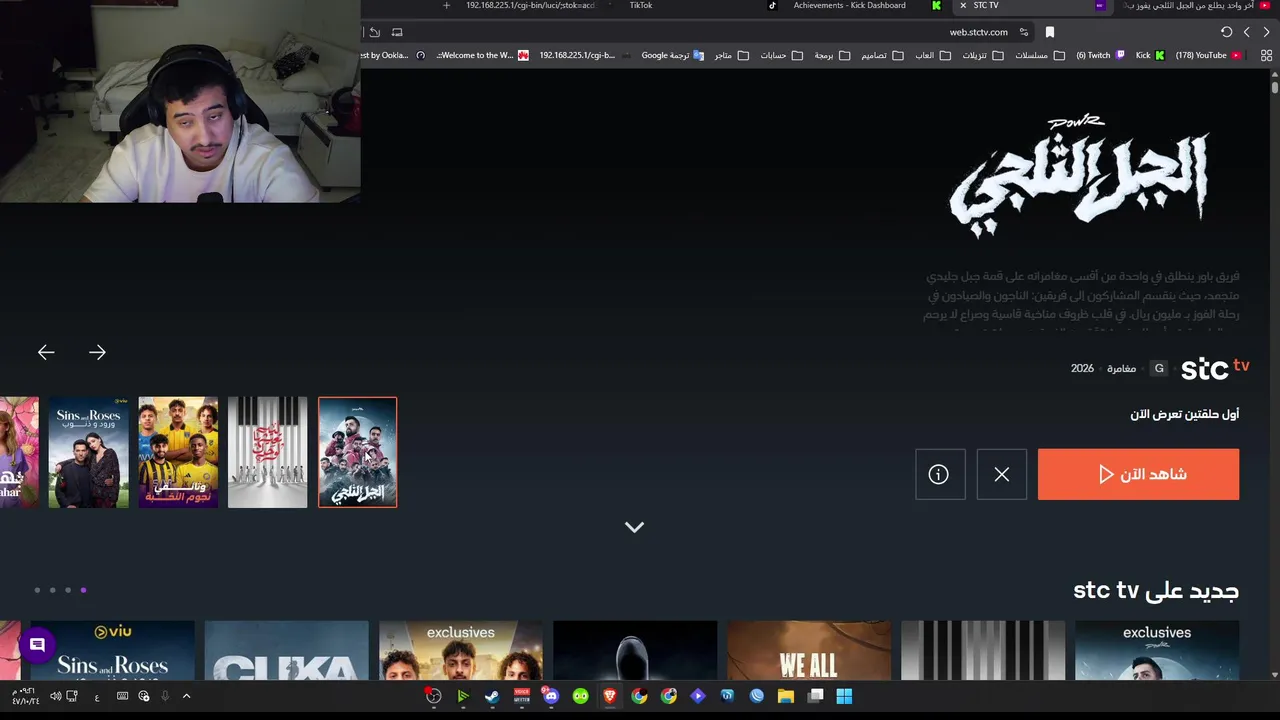
Task: Open the مغامرة genre tag
Action: (x=1121, y=369)
